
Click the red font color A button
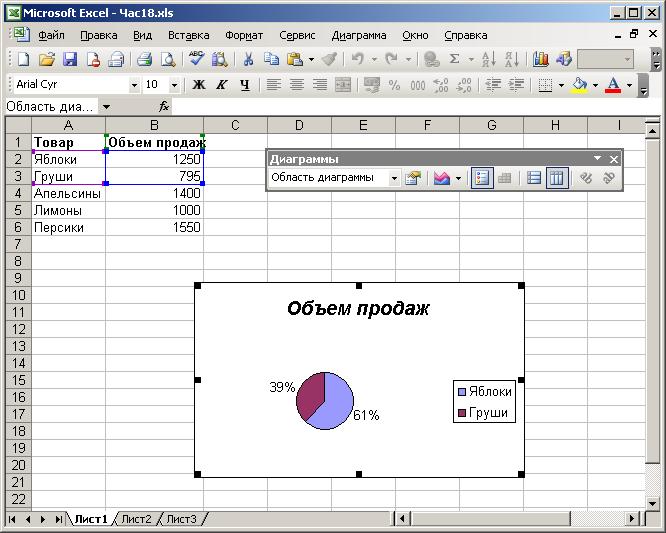click(613, 85)
